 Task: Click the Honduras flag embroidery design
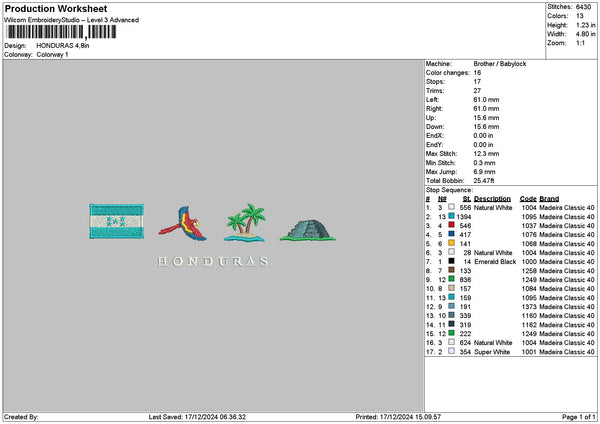click(117, 221)
